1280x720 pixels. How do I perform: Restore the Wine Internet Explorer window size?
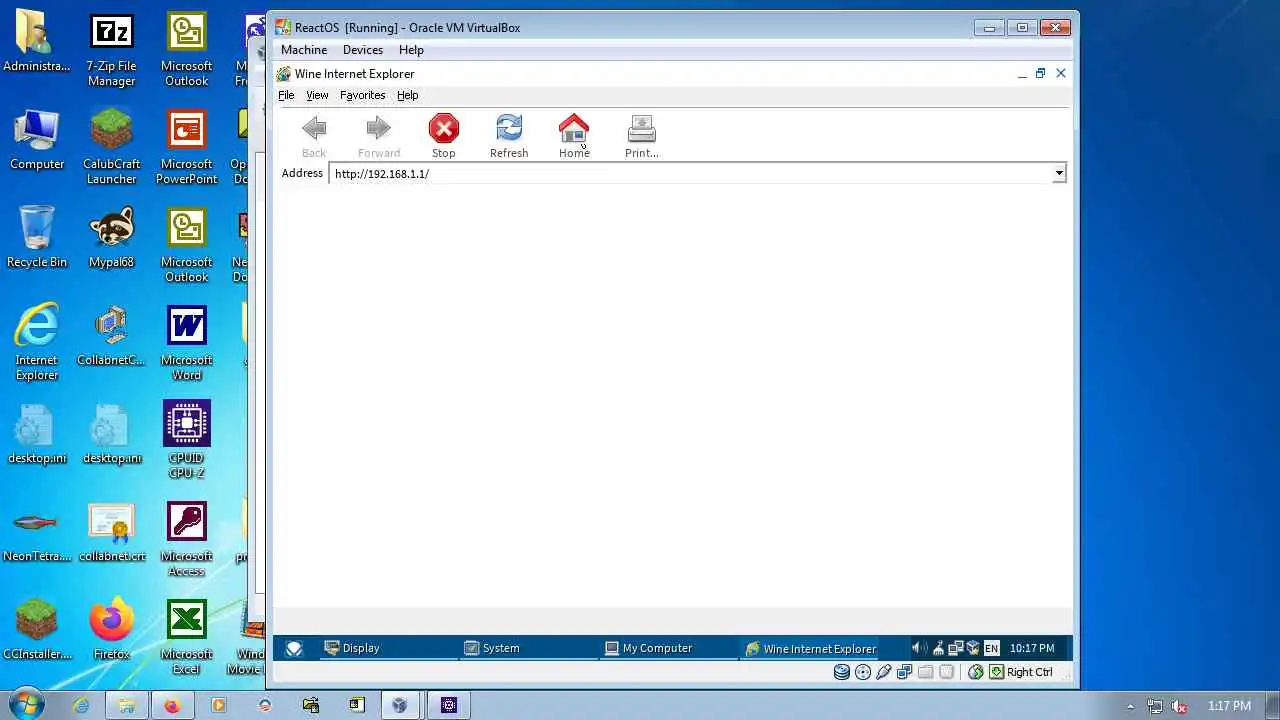point(1040,73)
